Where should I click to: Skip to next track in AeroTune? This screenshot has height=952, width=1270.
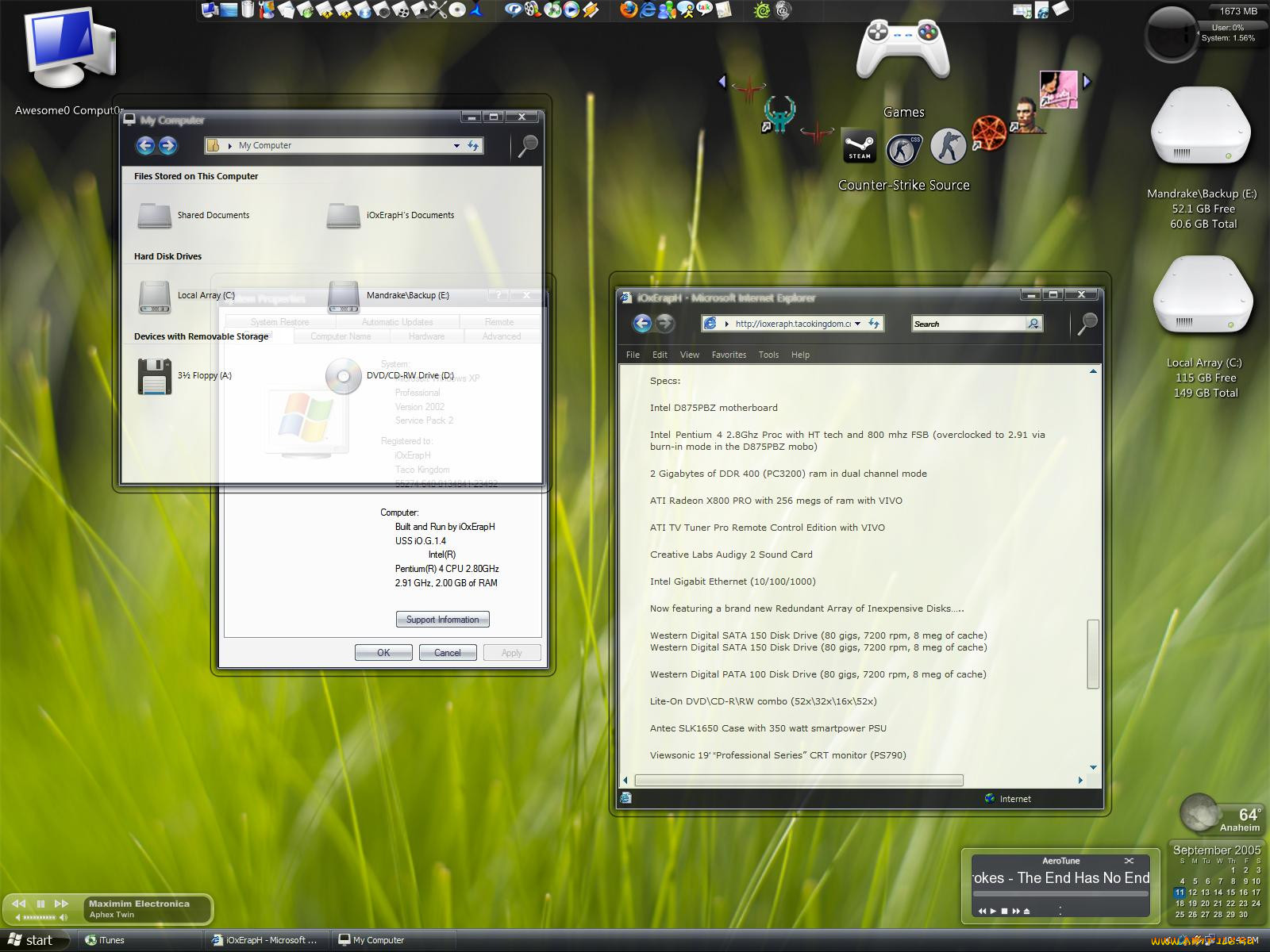tap(1016, 911)
